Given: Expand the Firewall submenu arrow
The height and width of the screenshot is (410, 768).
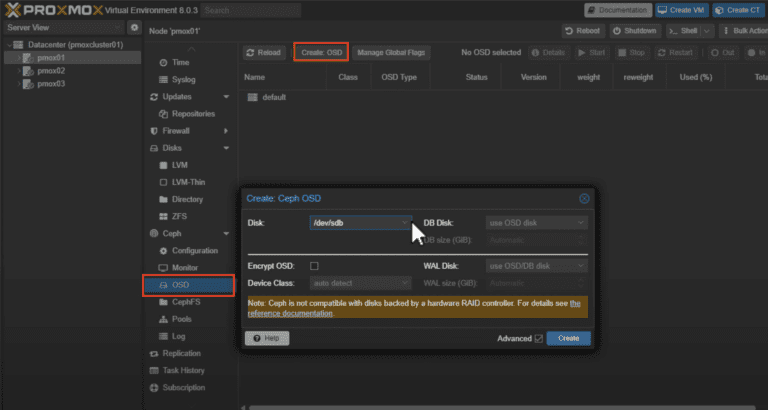Looking at the screenshot, I should tap(226, 131).
